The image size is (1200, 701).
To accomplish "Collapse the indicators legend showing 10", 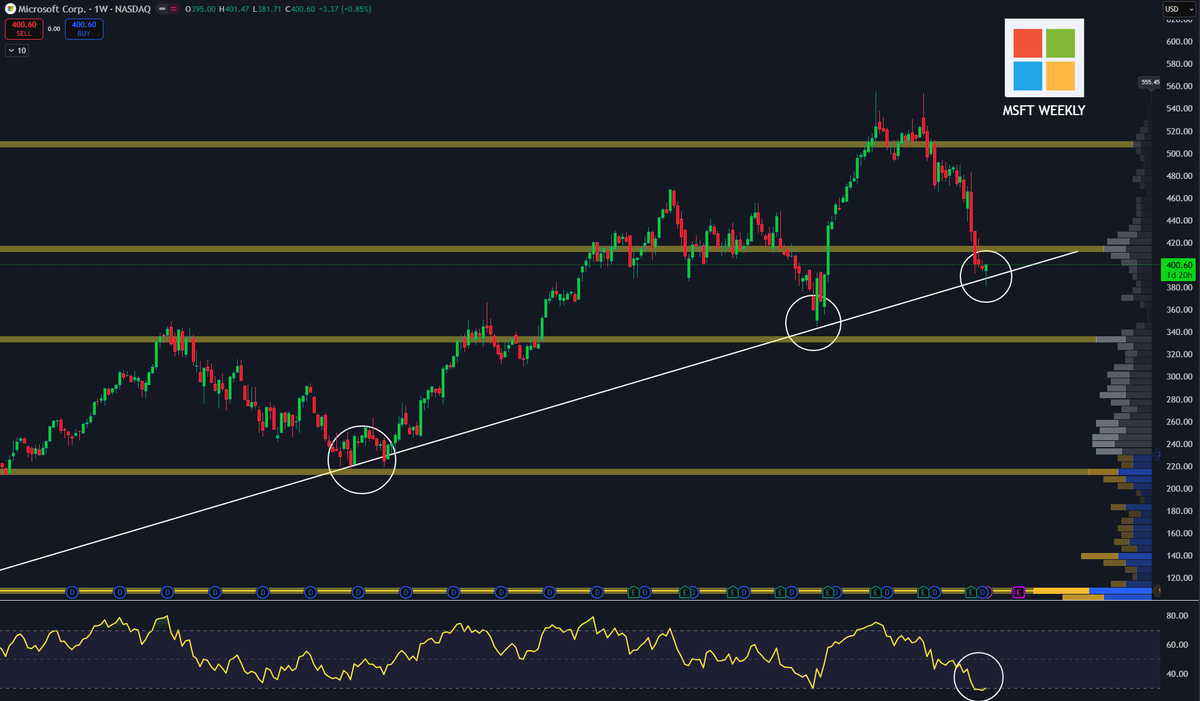I will 17,50.
